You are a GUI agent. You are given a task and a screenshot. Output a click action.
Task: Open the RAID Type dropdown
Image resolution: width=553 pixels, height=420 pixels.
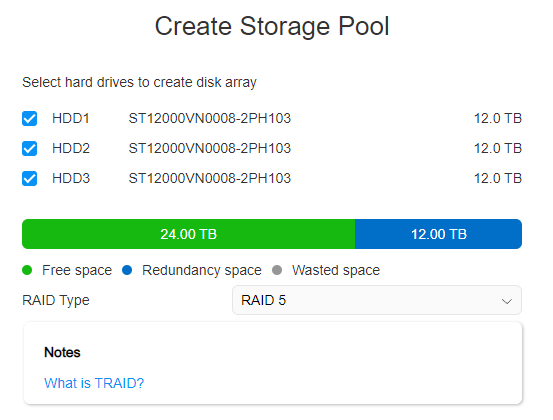(x=377, y=300)
